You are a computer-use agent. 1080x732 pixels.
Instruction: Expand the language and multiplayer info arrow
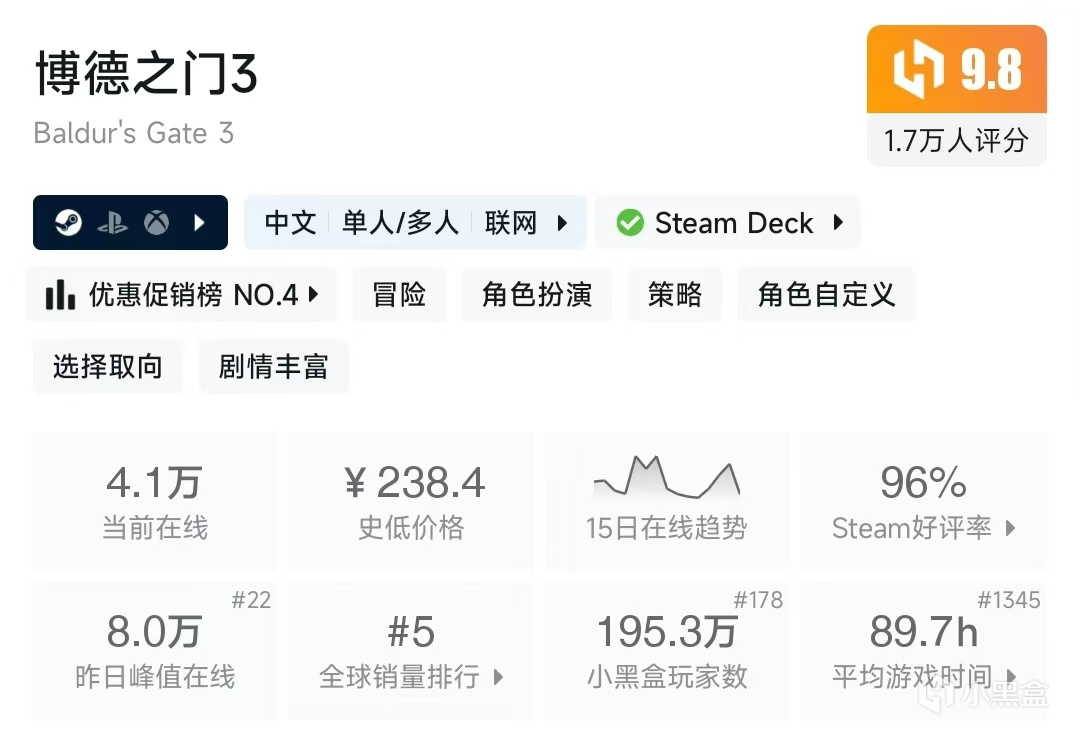(562, 223)
